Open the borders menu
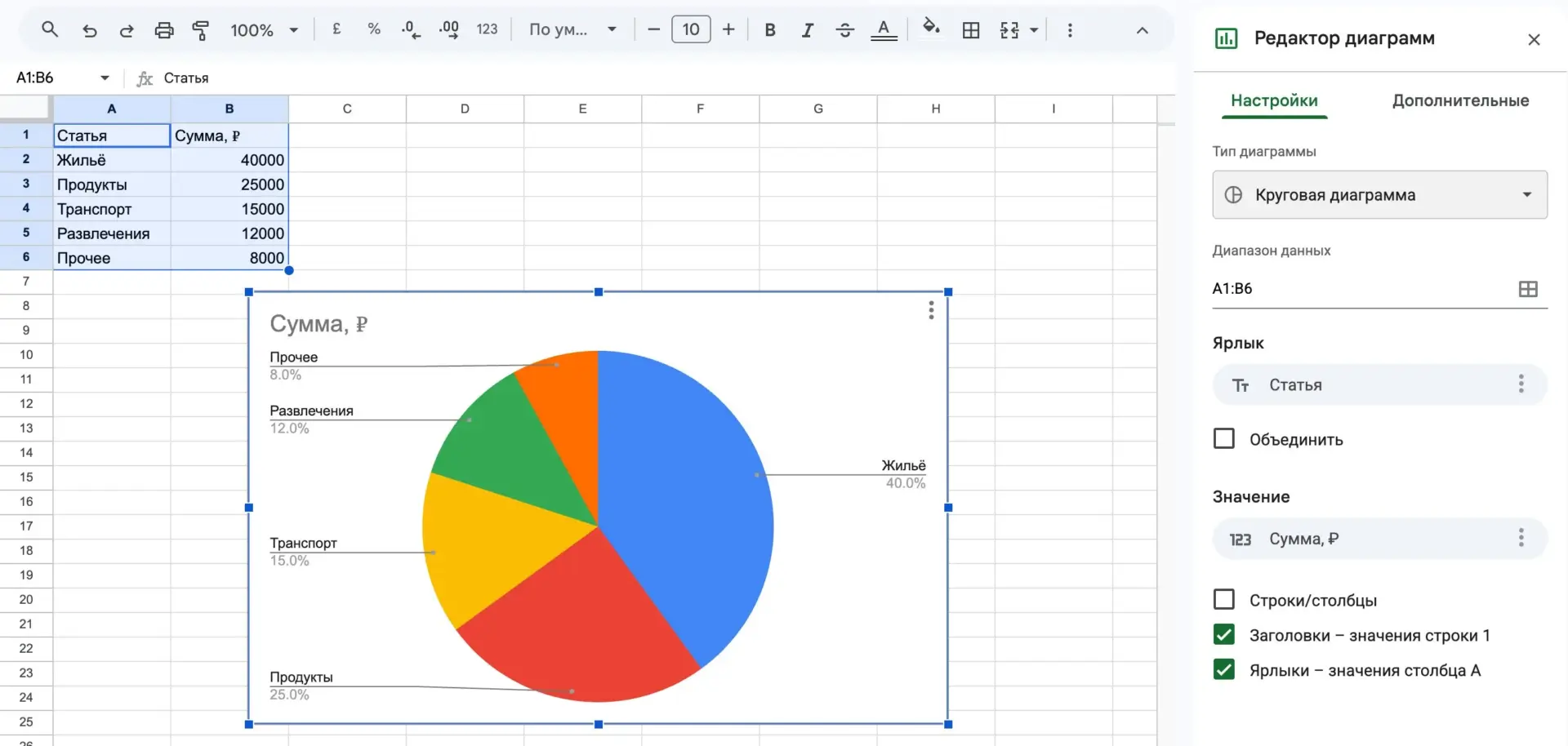 (971, 30)
